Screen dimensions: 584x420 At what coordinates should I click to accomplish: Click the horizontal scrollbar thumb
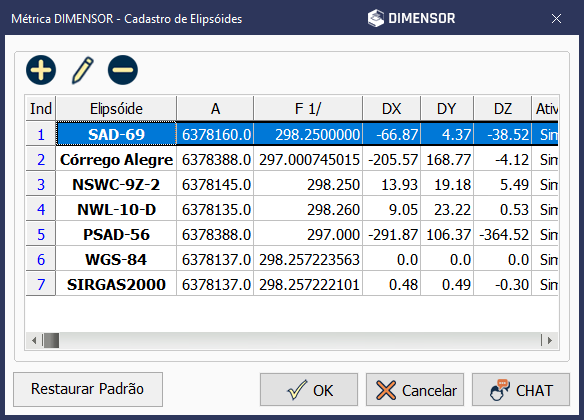click(51, 340)
